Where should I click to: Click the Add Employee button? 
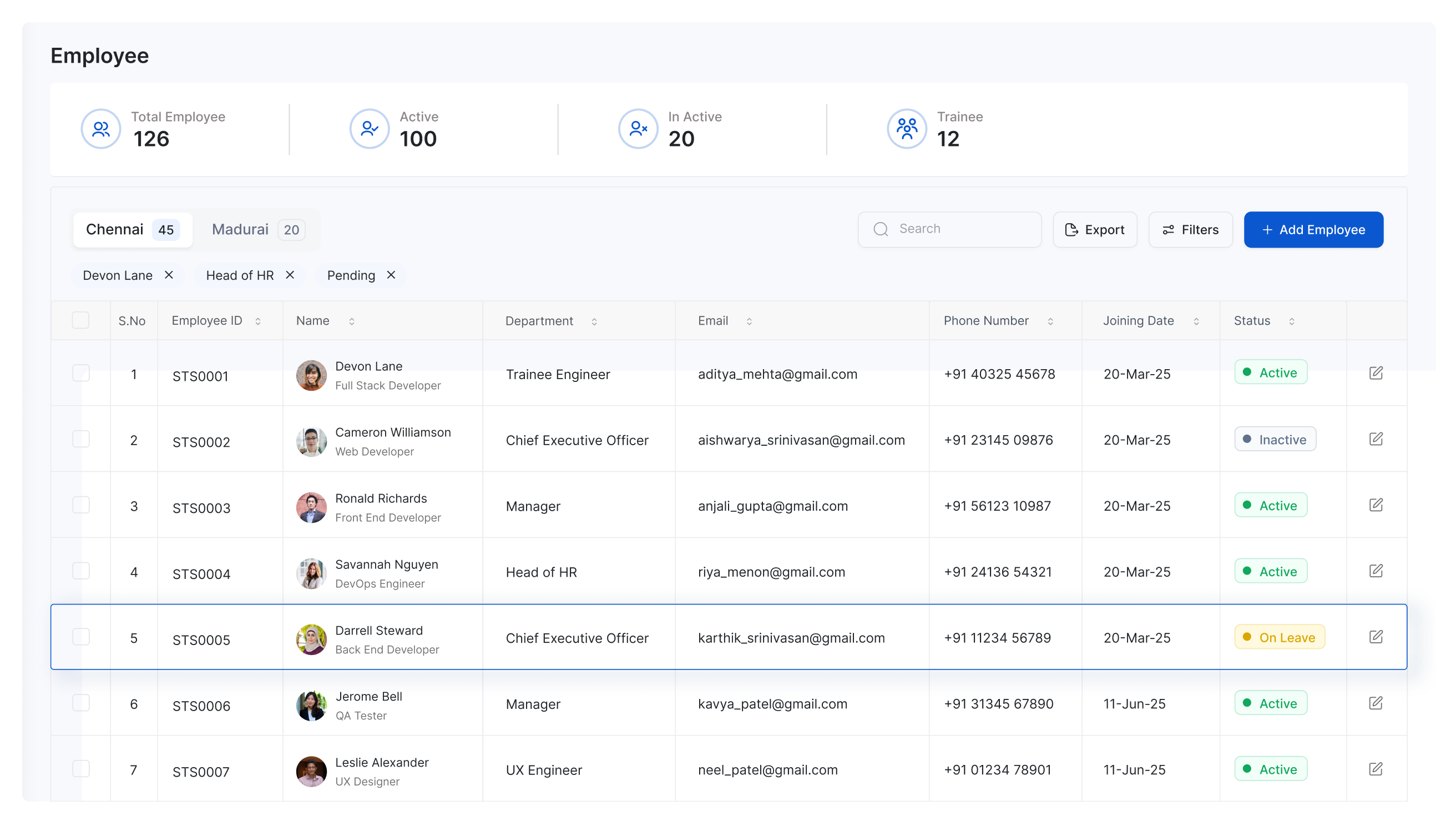click(x=1313, y=230)
